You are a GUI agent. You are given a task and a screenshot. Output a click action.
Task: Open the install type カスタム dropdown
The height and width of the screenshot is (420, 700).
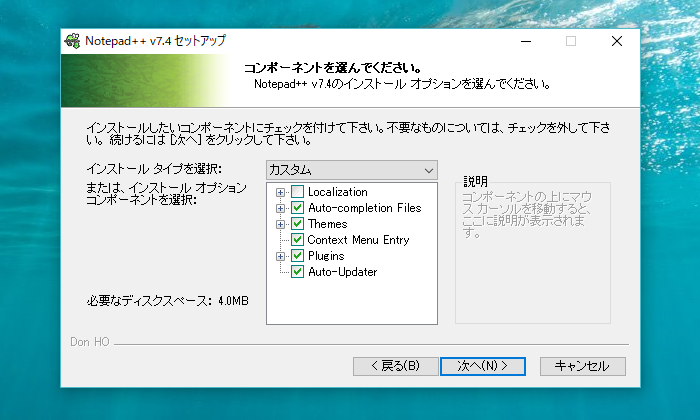[352, 170]
